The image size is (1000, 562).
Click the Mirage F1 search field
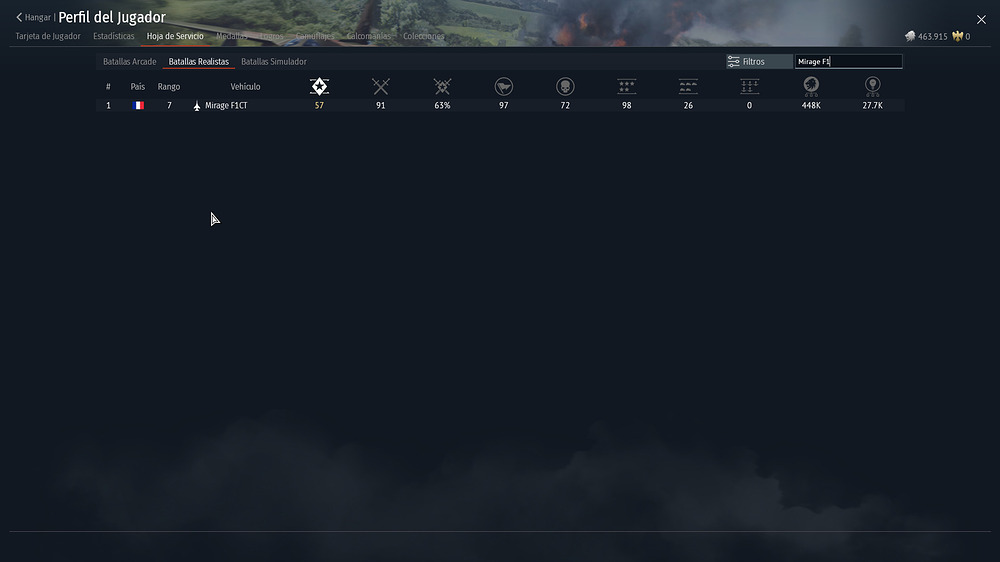click(848, 61)
